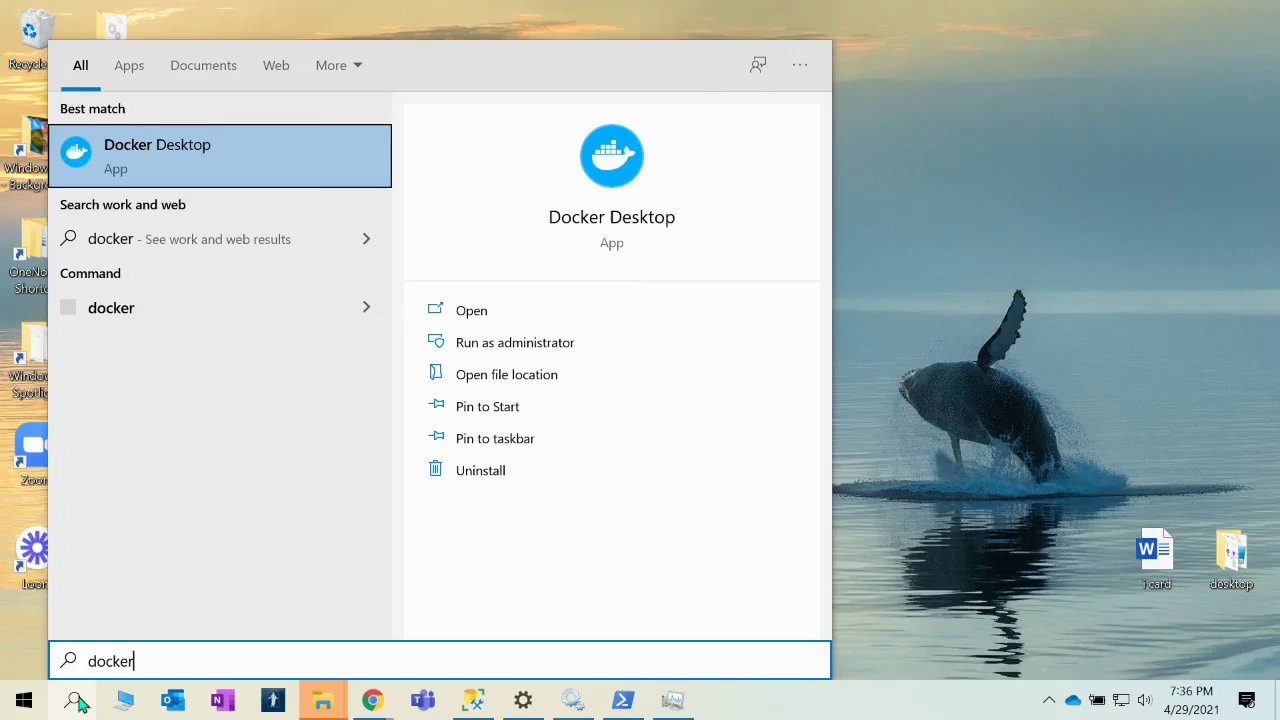Click Google Chrome icon in taskbar
The height and width of the screenshot is (720, 1280).
pos(372,700)
